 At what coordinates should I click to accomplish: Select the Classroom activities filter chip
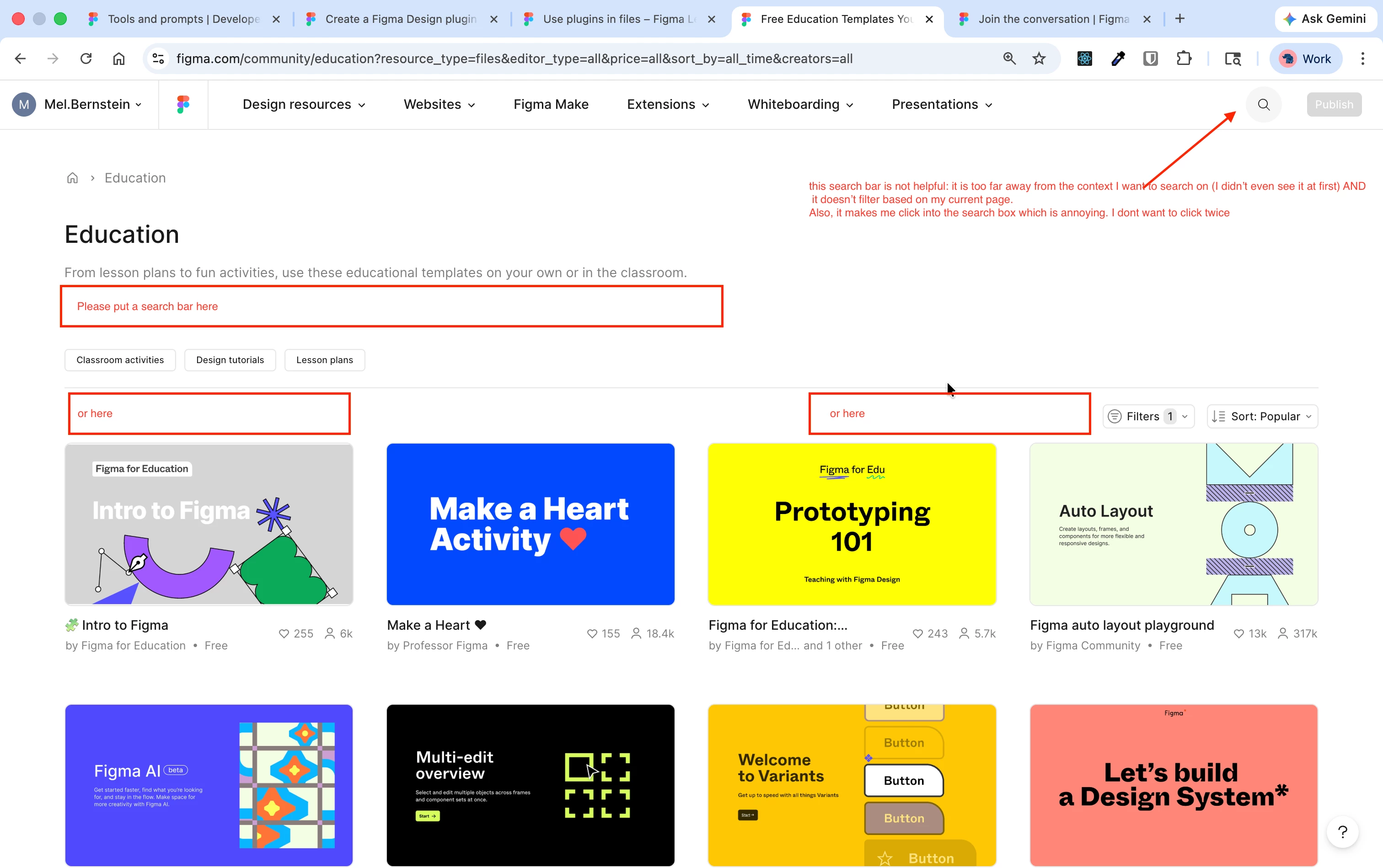coord(120,360)
